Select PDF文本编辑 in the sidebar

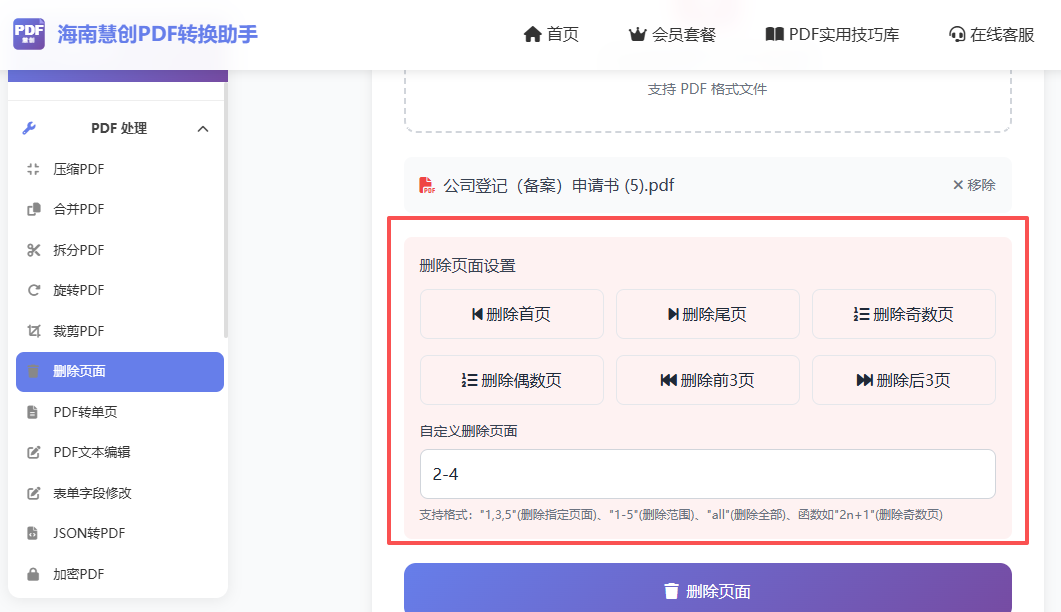pos(120,452)
